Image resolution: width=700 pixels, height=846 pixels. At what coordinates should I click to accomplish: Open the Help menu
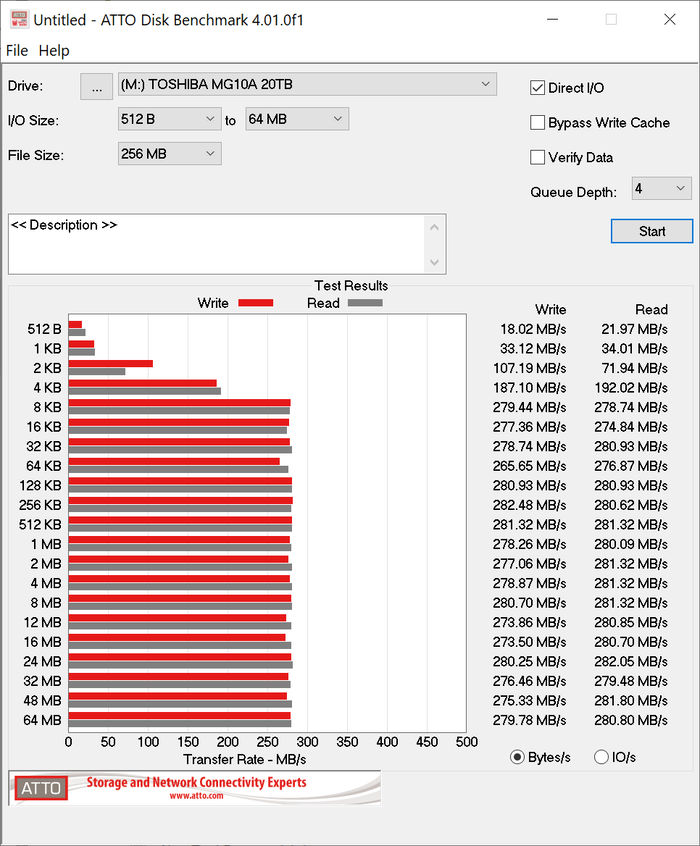[54, 51]
